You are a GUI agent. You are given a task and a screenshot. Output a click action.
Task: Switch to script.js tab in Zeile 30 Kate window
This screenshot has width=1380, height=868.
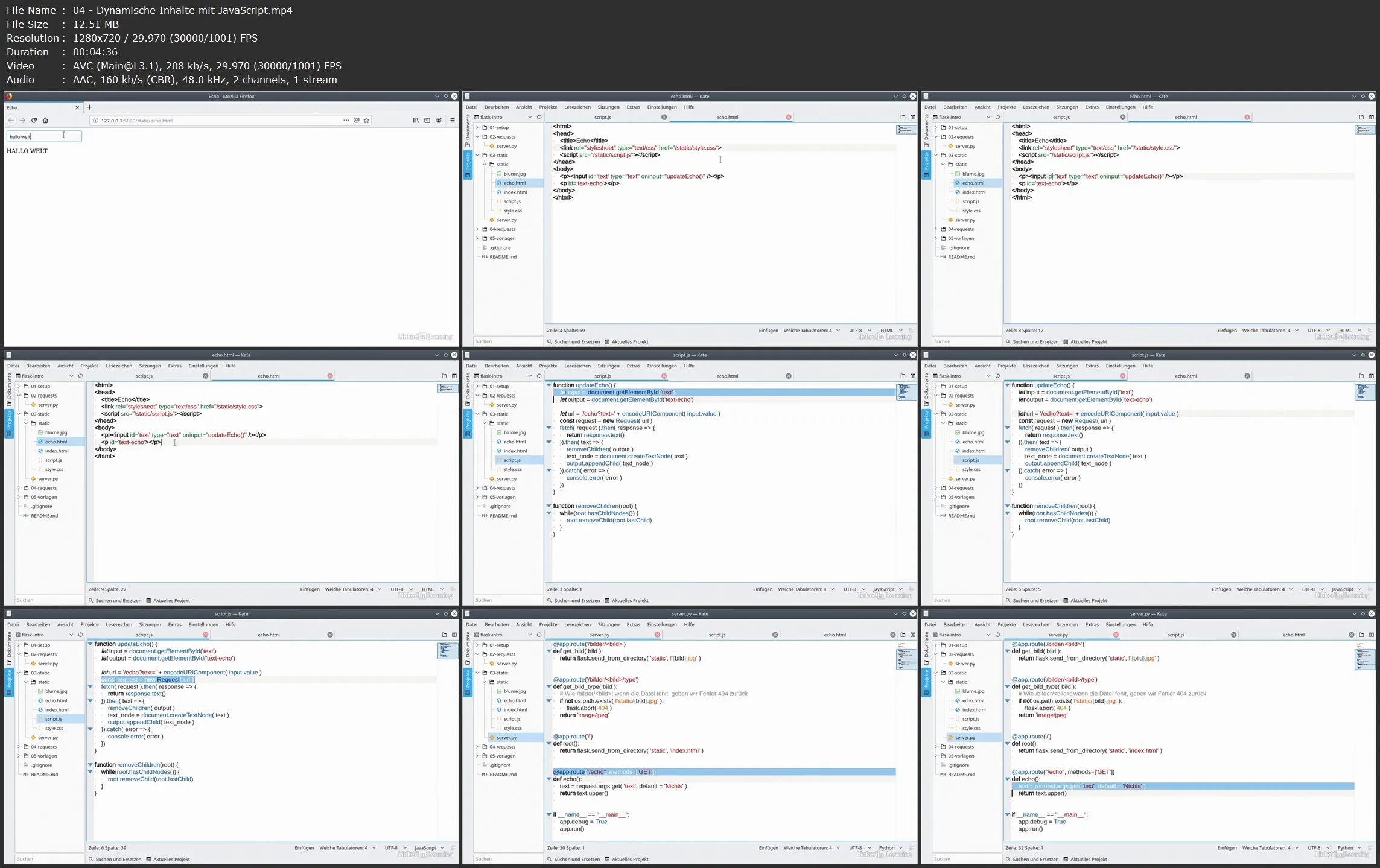click(x=717, y=635)
